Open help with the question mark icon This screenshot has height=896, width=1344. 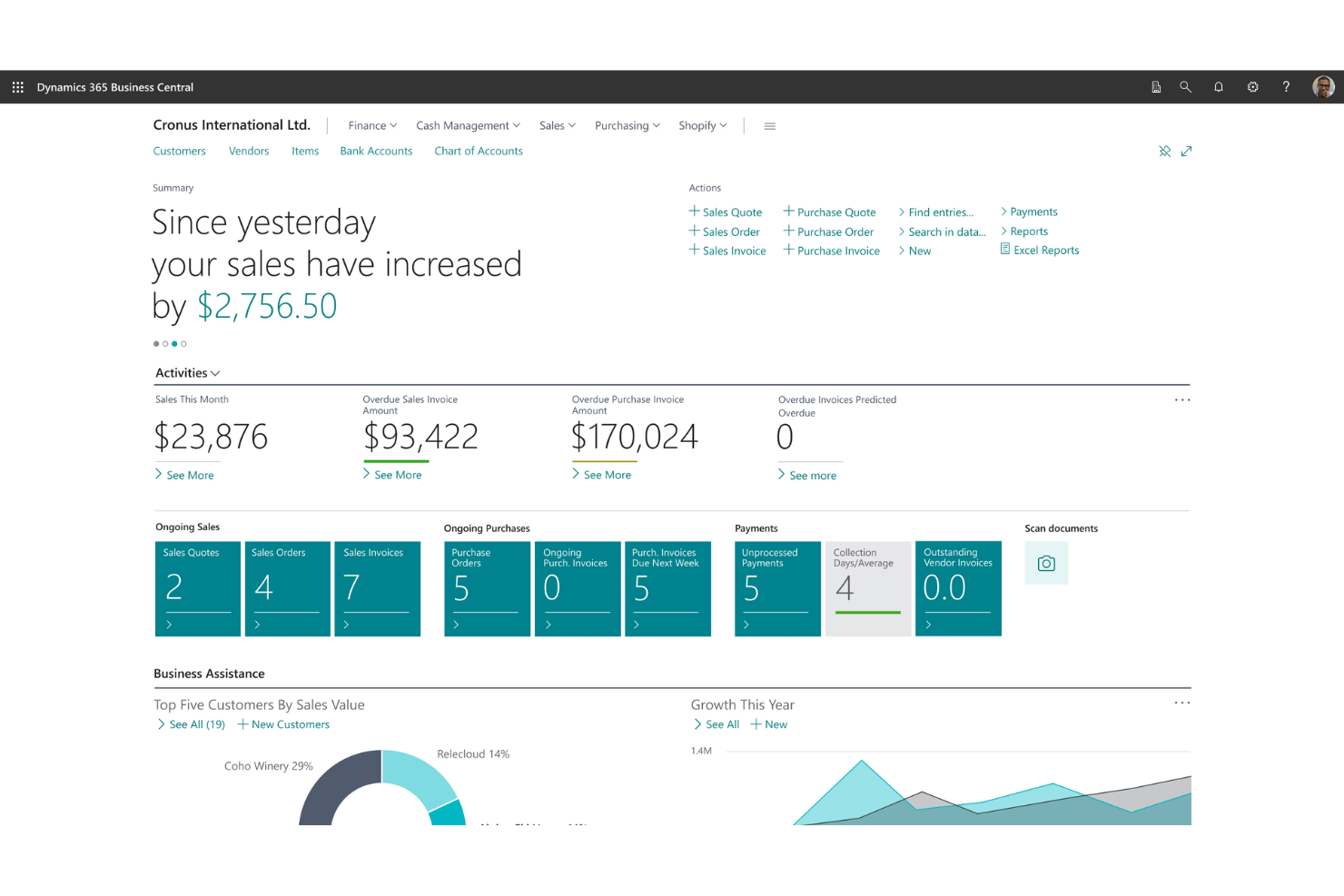click(1287, 86)
